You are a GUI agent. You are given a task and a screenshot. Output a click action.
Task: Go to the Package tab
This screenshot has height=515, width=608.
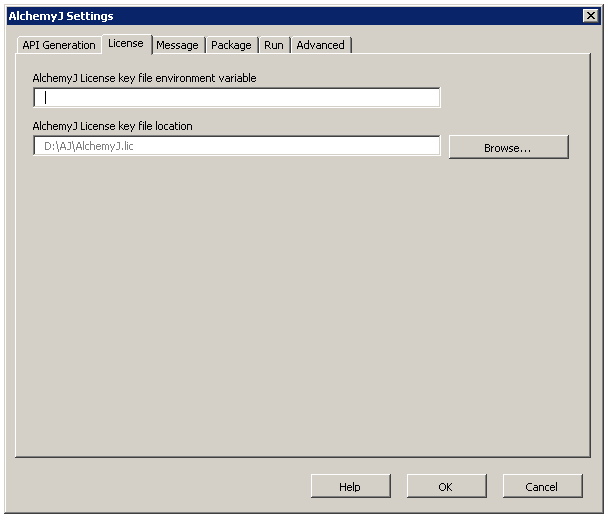(x=231, y=45)
